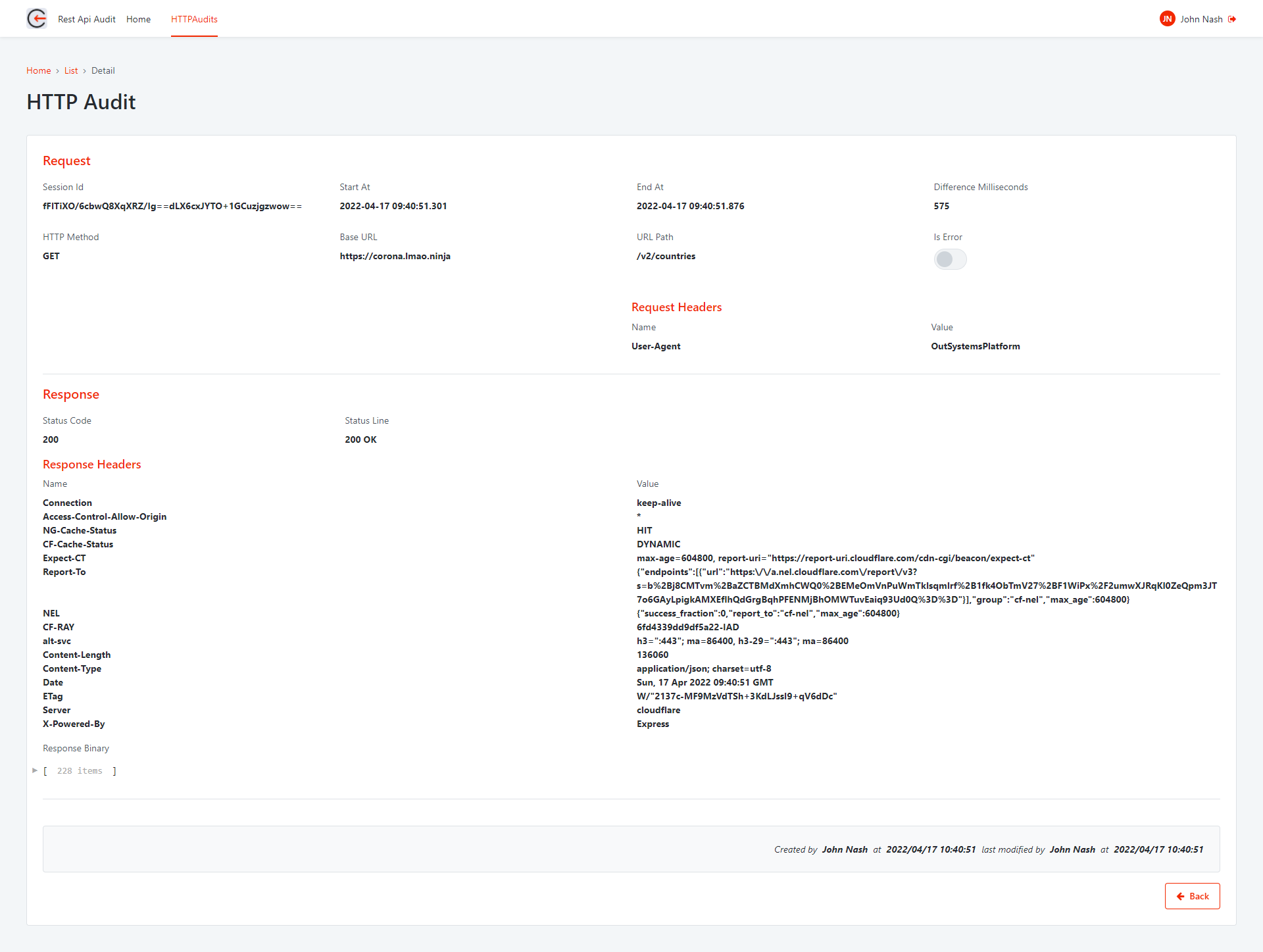Click the John Nash user name

pyautogui.click(x=1201, y=19)
